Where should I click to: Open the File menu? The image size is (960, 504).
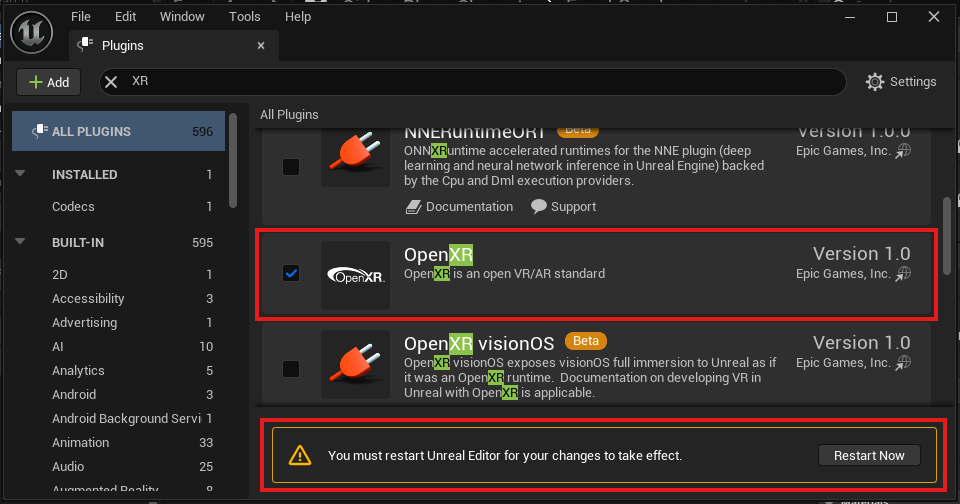coord(81,17)
